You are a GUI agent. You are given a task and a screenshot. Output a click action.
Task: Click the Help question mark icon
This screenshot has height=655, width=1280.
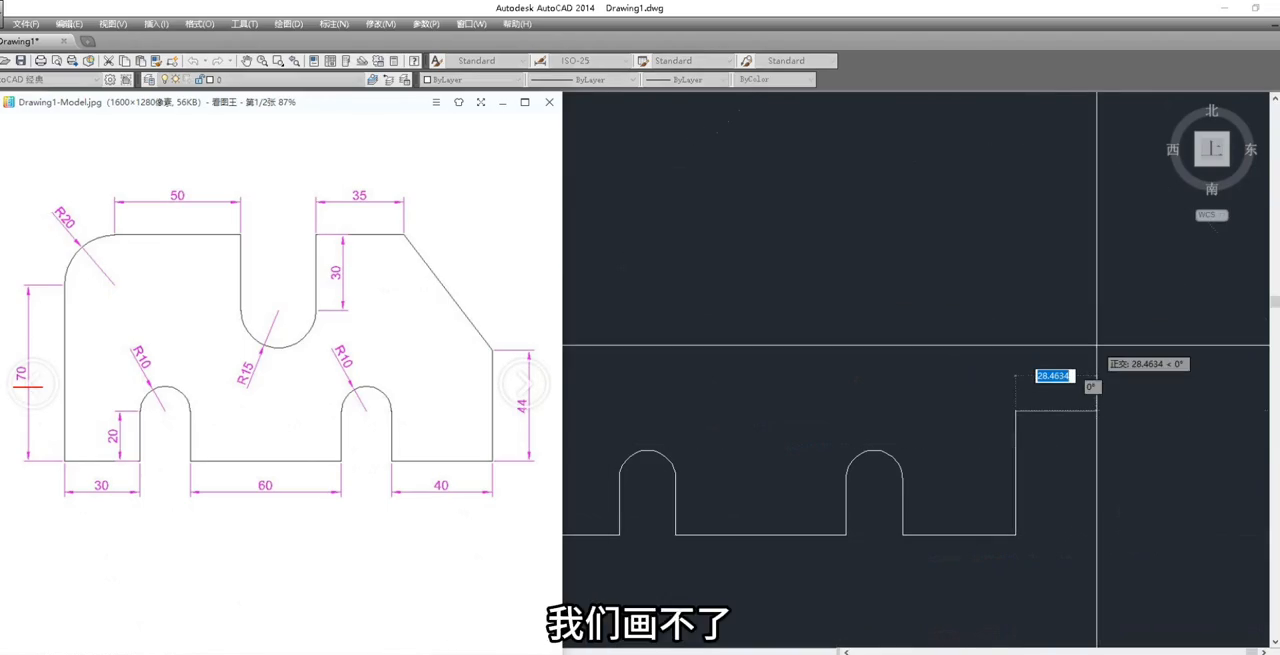(x=414, y=61)
